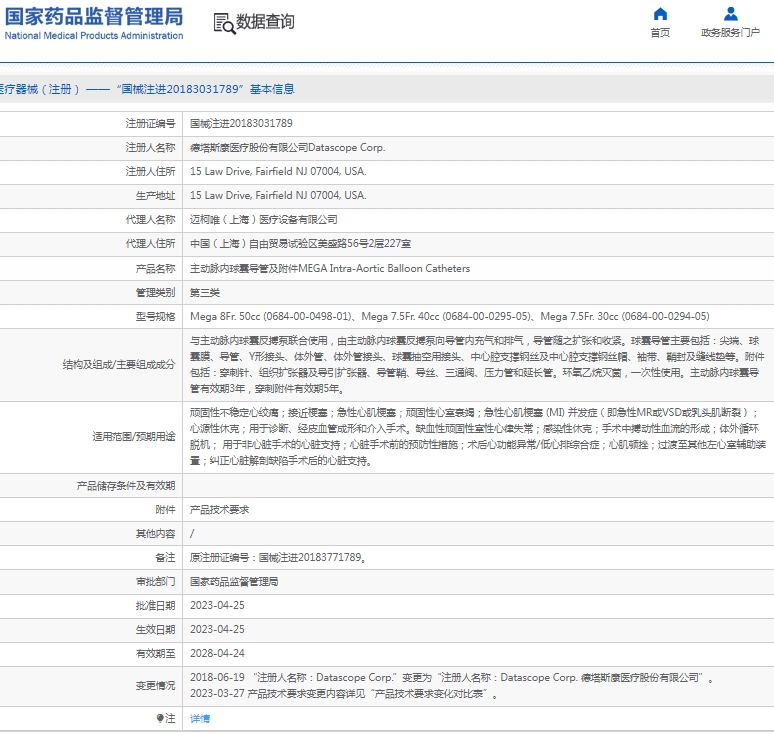
Task: Click the 型号规格 field label
Action: (155, 316)
